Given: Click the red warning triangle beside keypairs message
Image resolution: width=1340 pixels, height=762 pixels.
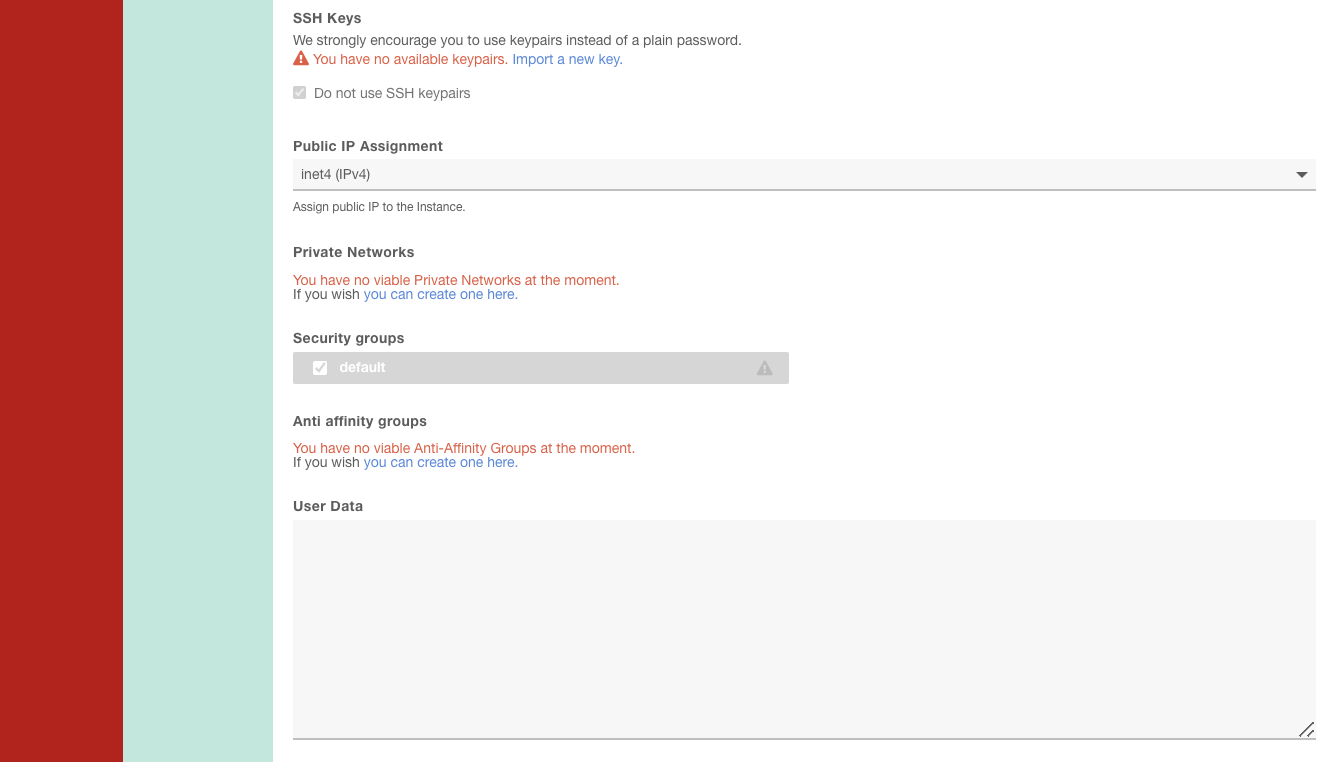Looking at the screenshot, I should tap(301, 59).
